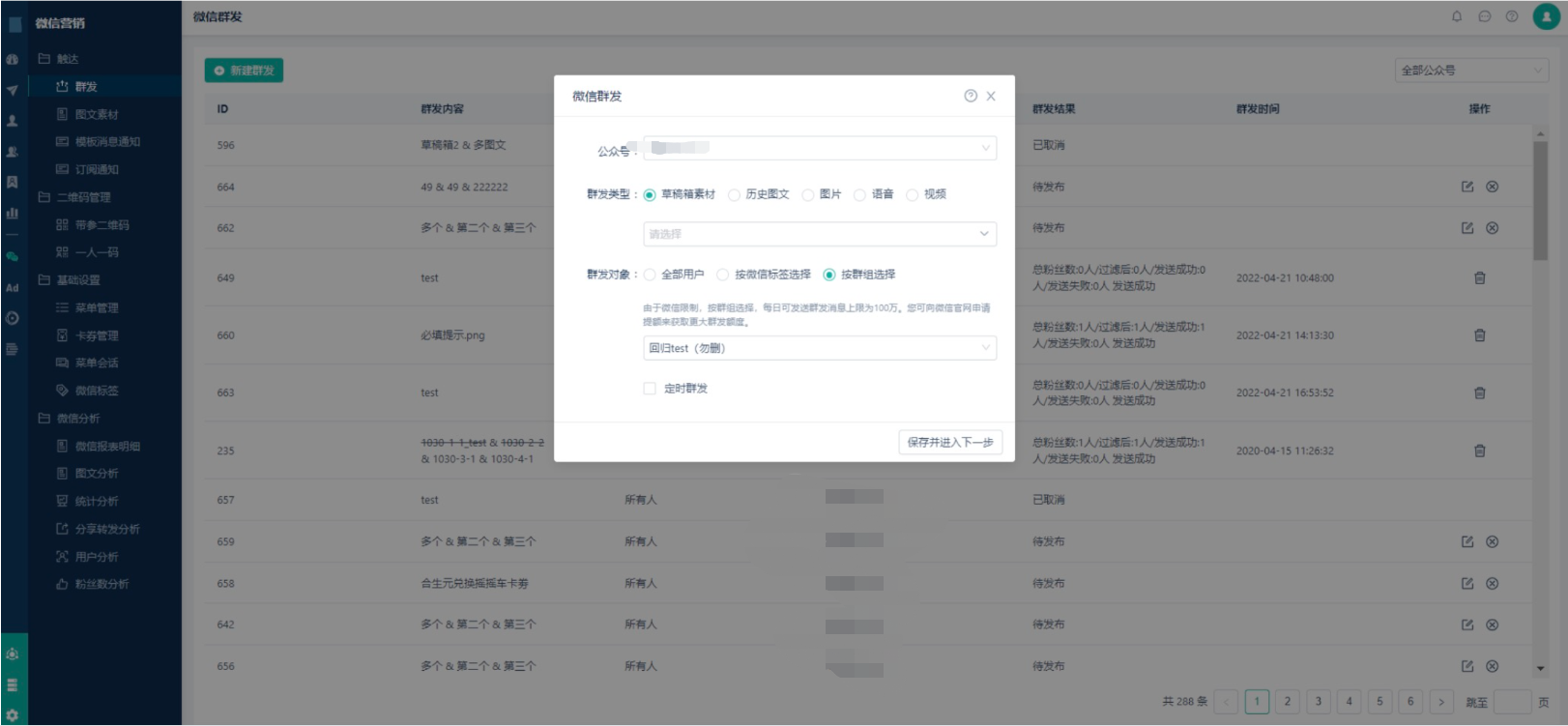Click 保存并进入下一步 button

[x=950, y=442]
